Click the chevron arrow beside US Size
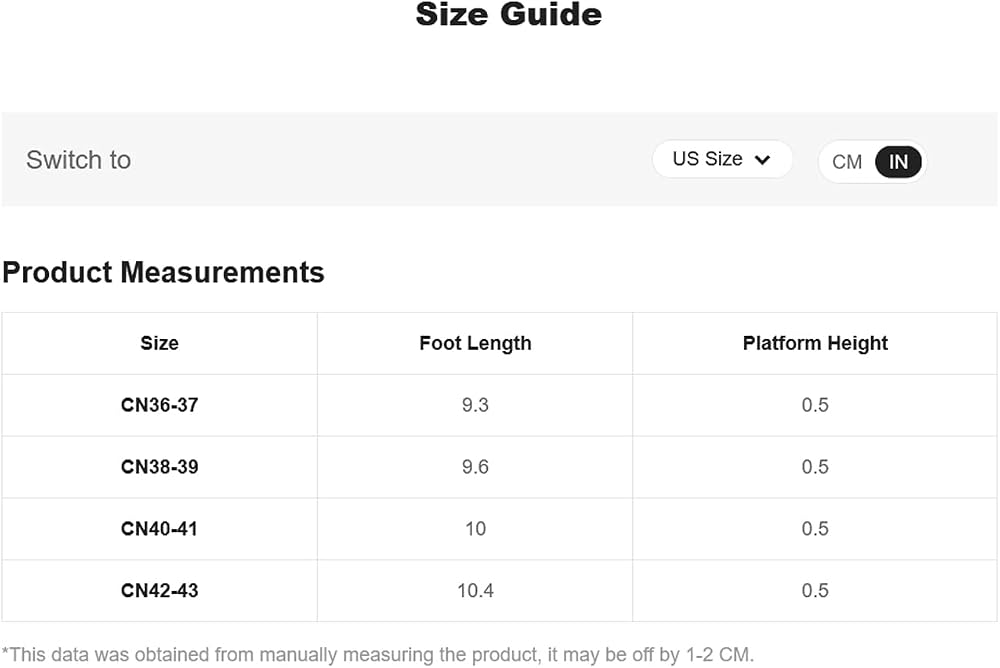The width and height of the screenshot is (1000, 668). 762,160
